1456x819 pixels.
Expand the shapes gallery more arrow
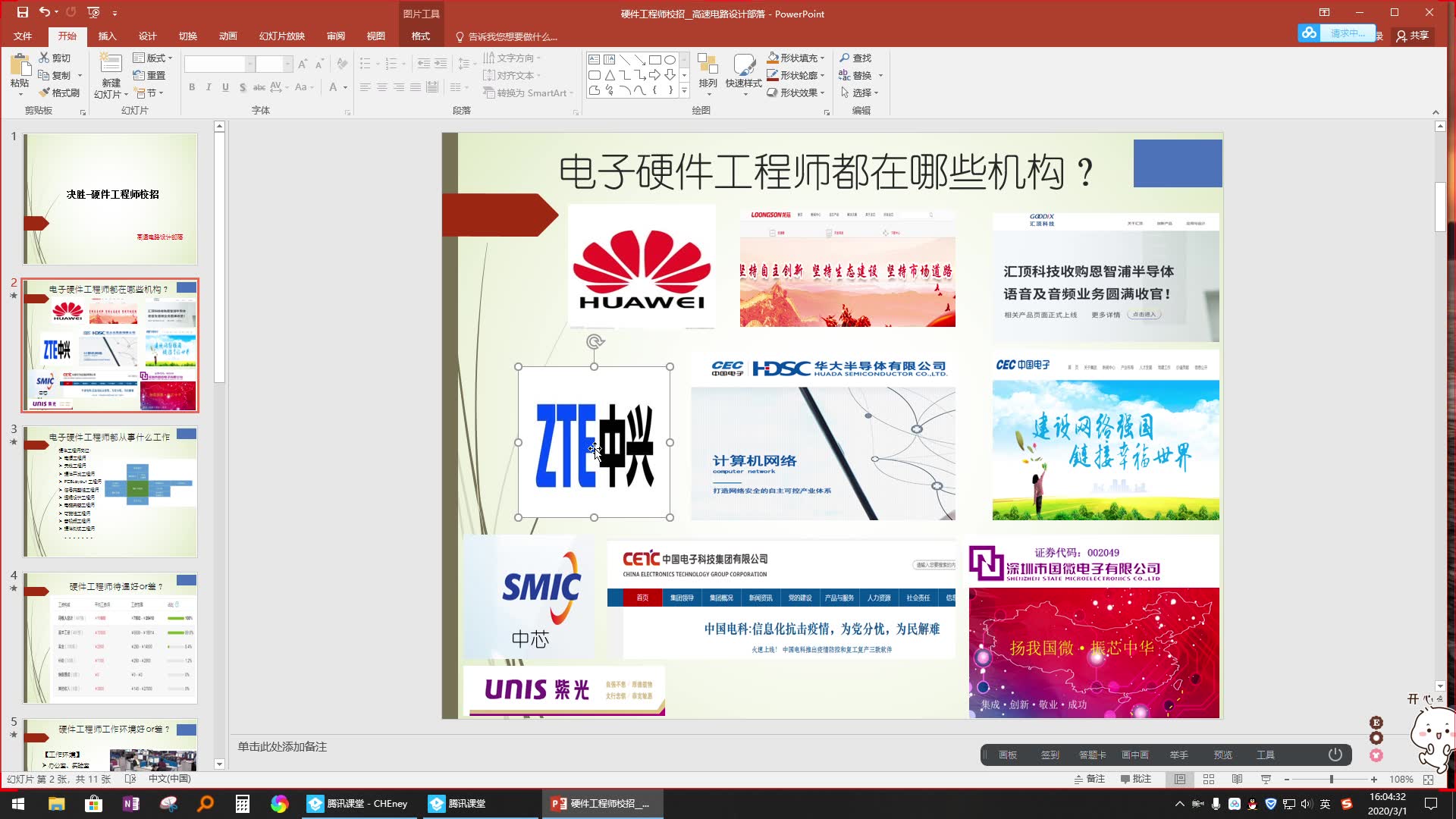684,90
